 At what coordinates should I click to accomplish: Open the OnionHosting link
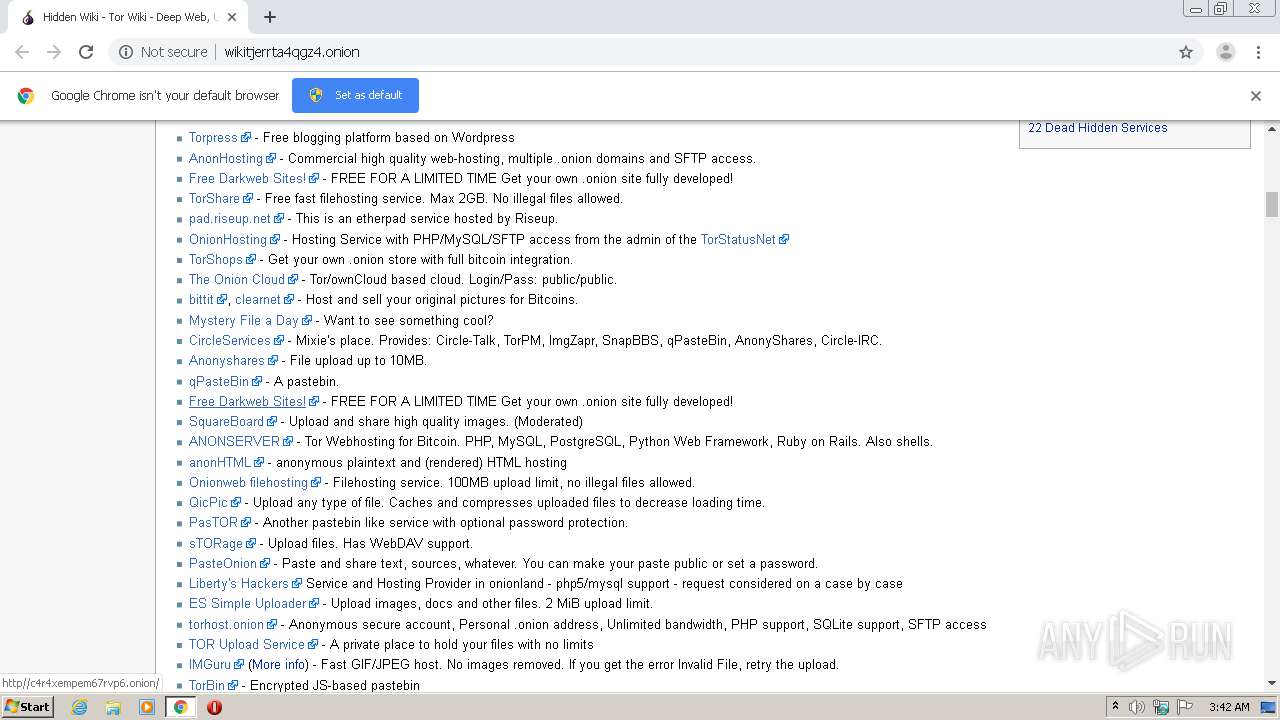[228, 239]
